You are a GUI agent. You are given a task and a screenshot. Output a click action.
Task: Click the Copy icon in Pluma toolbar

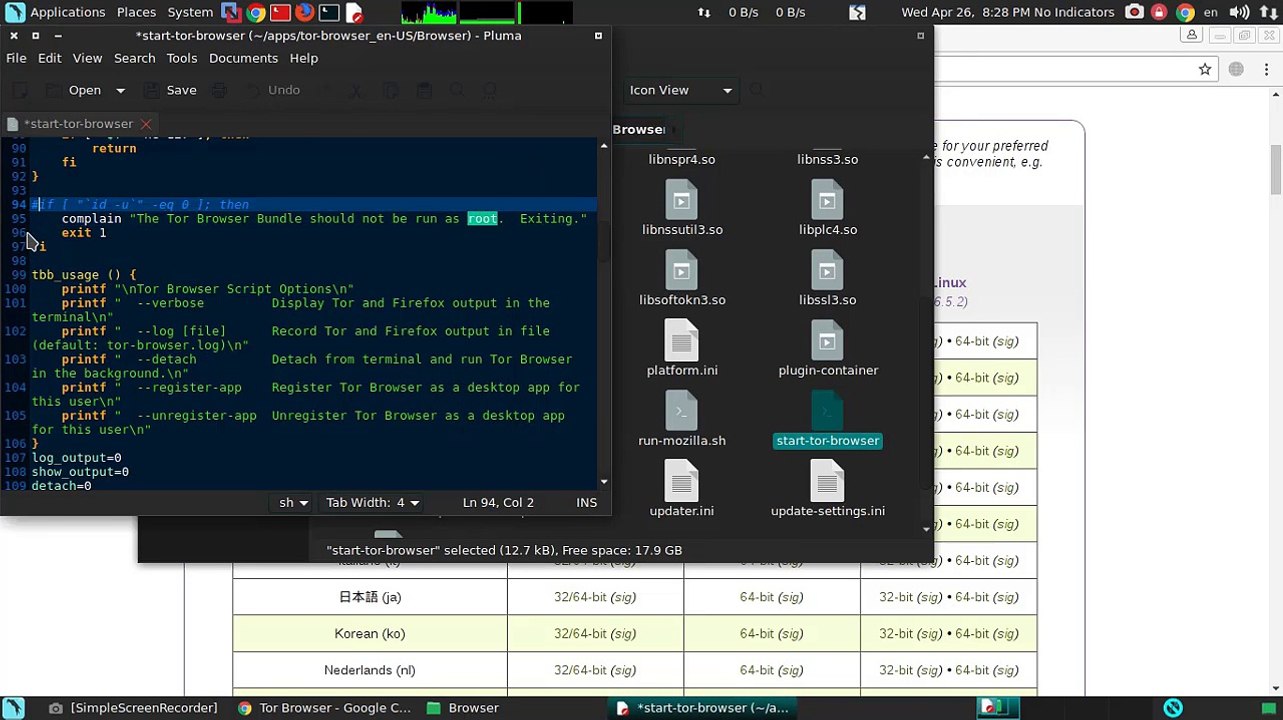390,90
